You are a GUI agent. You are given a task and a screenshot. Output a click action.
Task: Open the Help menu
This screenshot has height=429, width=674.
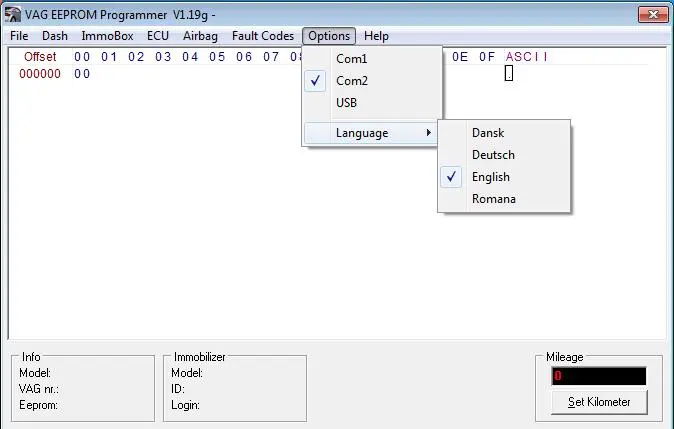376,36
